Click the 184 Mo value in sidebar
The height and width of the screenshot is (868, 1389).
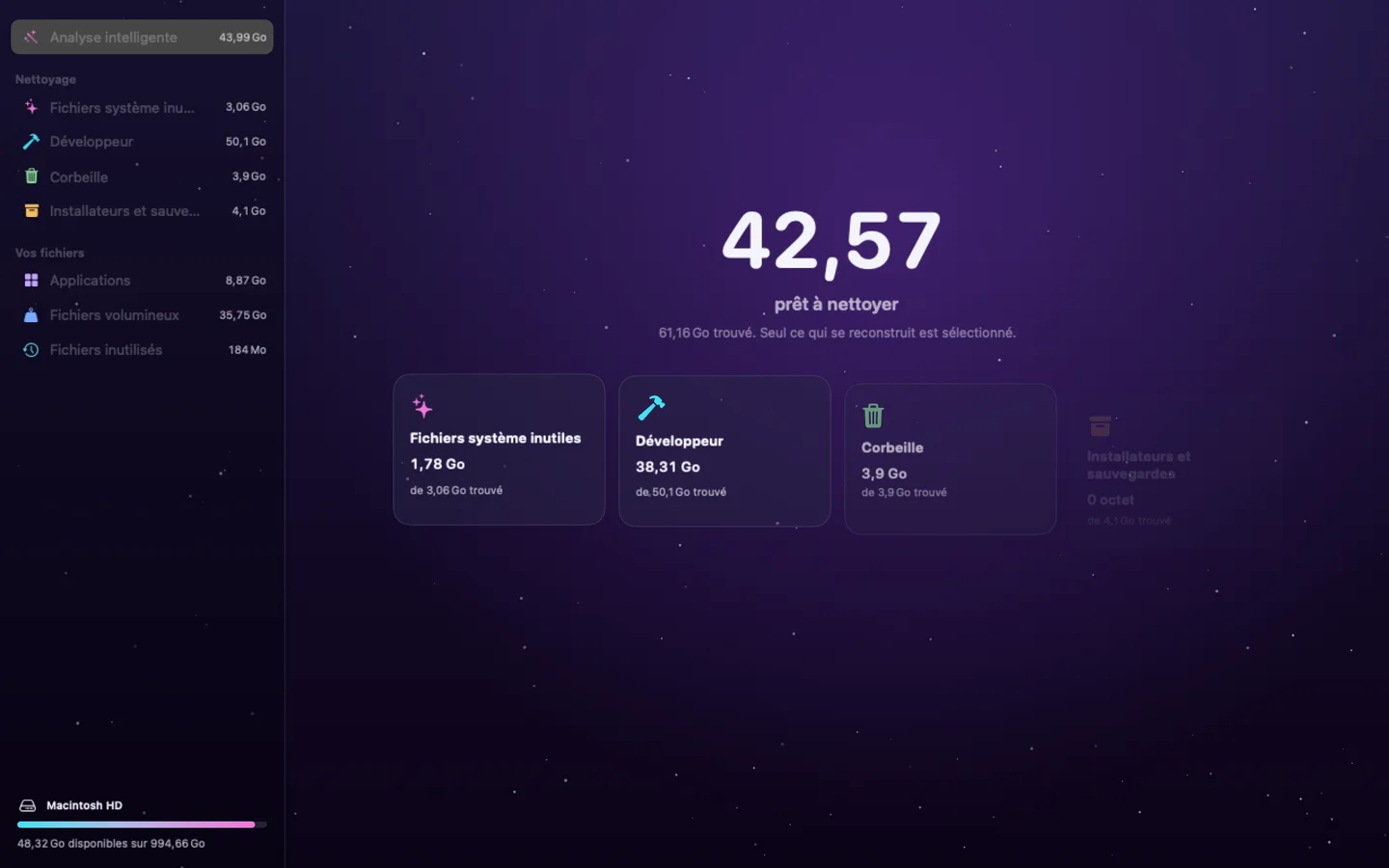click(x=247, y=350)
